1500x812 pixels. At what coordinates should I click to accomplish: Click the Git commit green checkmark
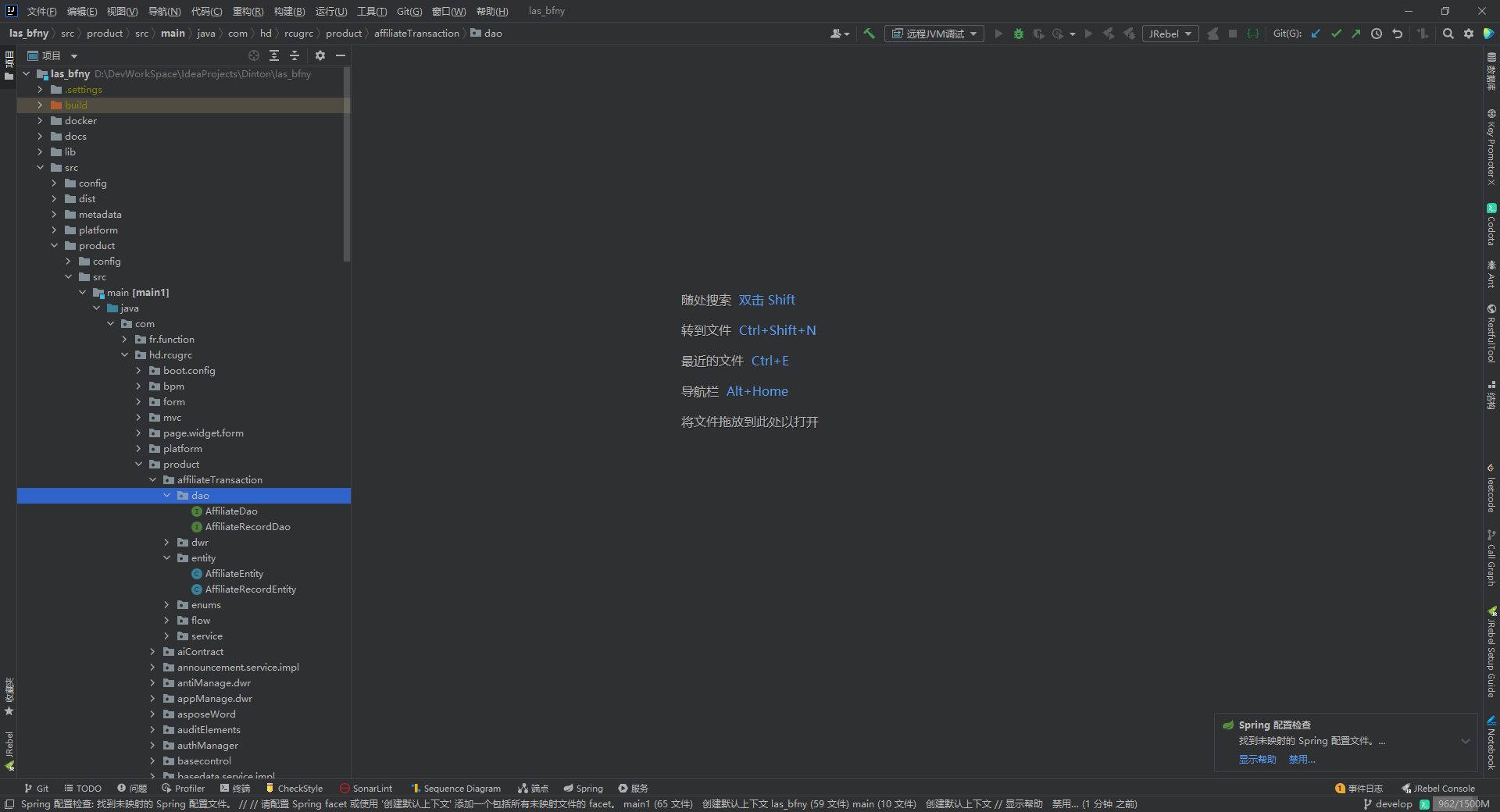[1336, 34]
